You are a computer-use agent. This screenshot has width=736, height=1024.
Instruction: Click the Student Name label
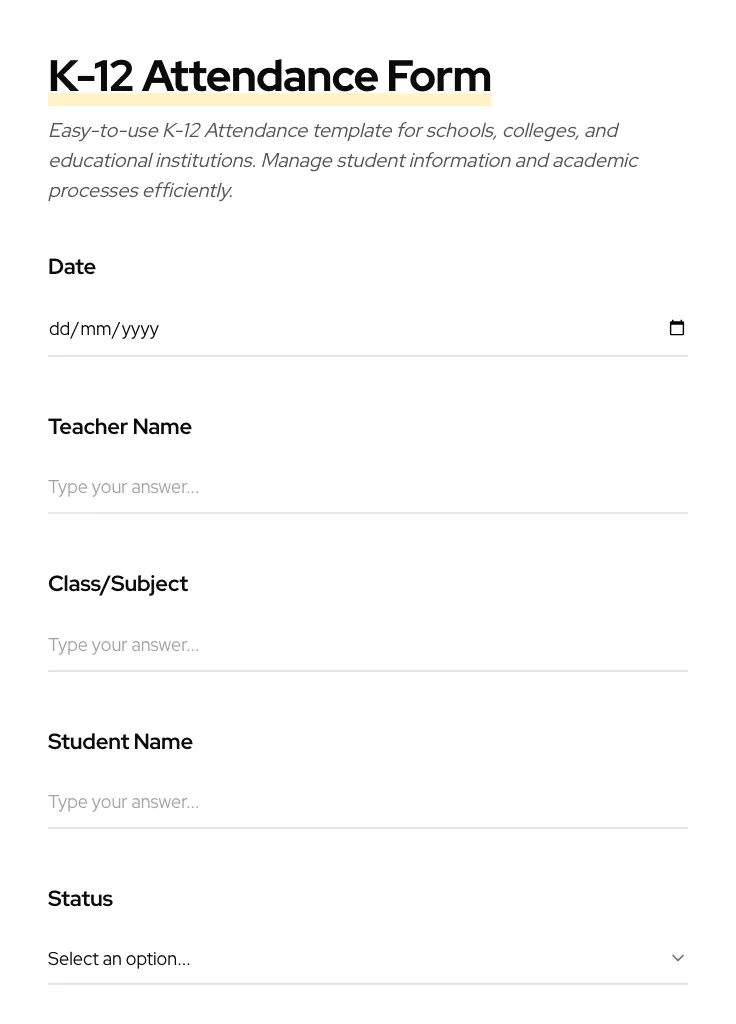[x=120, y=741]
